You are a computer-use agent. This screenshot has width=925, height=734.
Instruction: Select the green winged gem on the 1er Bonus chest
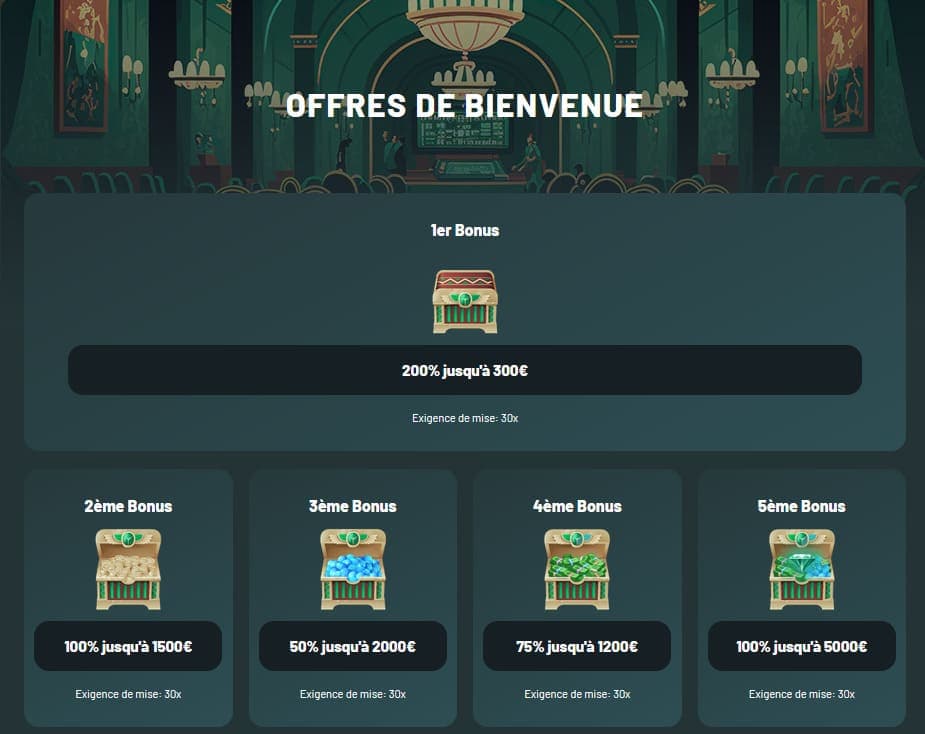click(x=463, y=297)
